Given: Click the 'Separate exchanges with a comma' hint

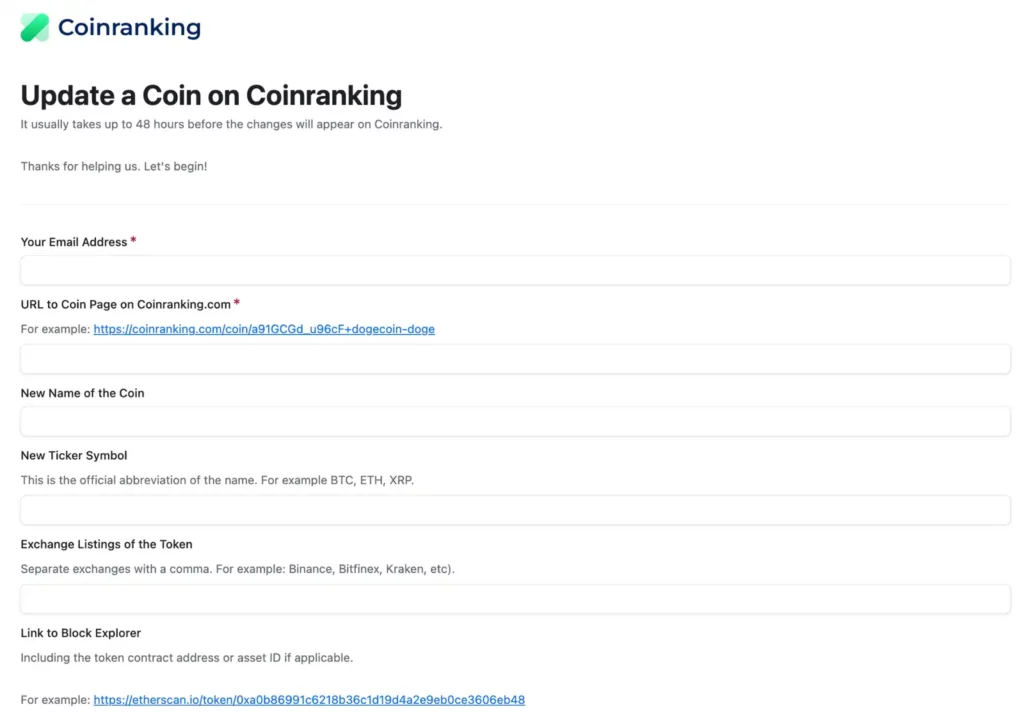Looking at the screenshot, I should tap(237, 569).
